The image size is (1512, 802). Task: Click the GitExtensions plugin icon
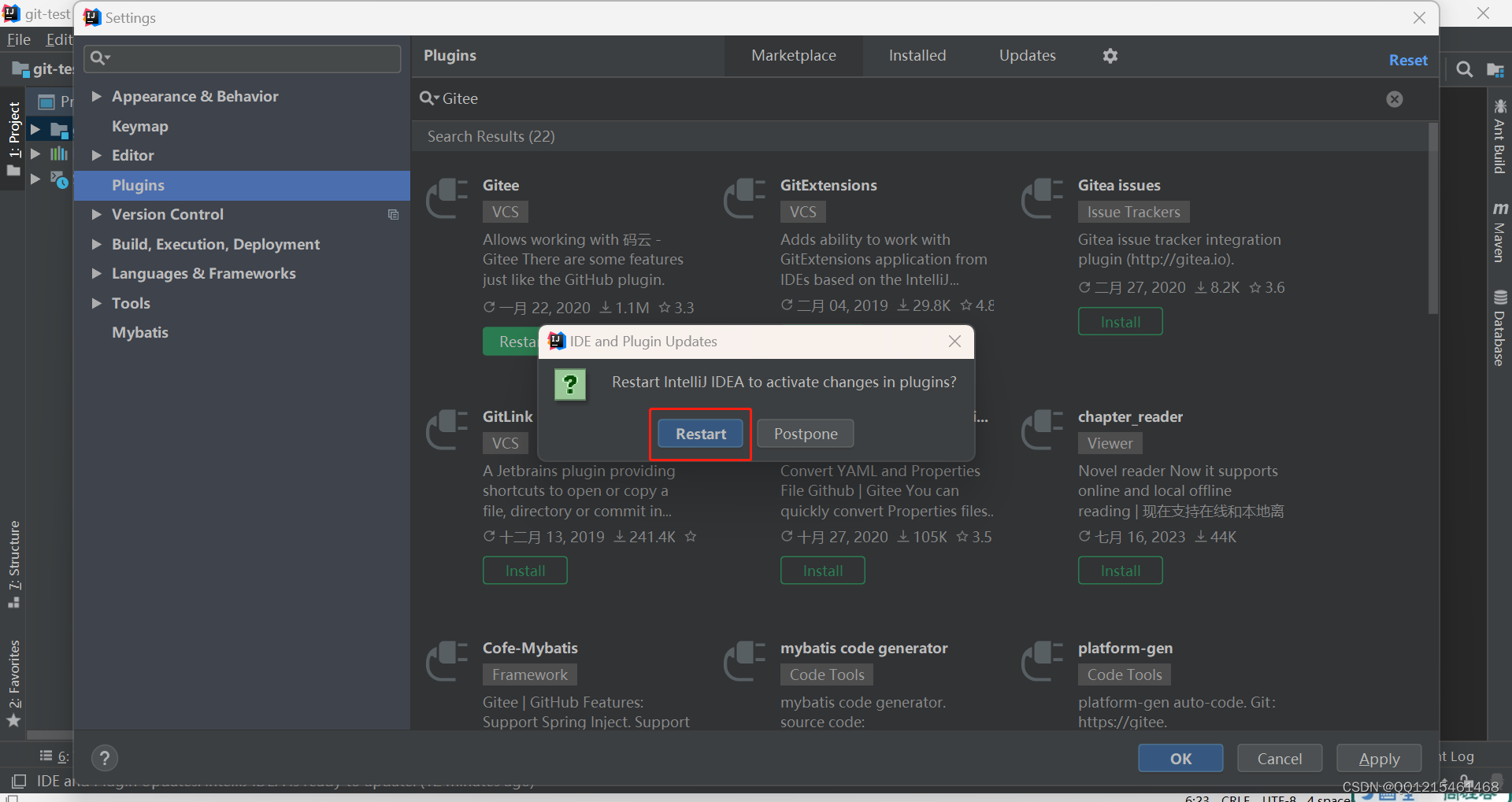745,198
